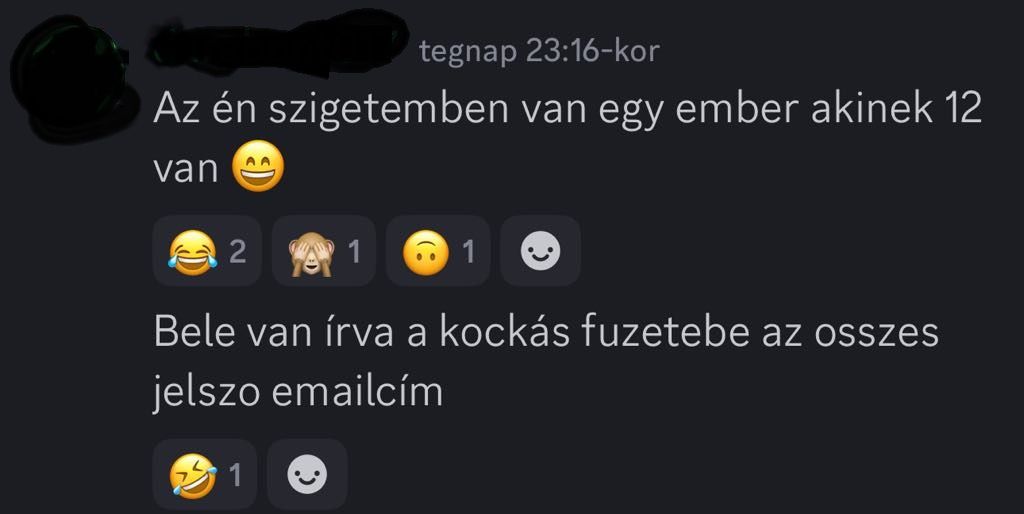Click the 'tegnap 23:16-kor' timestamp

click(539, 51)
